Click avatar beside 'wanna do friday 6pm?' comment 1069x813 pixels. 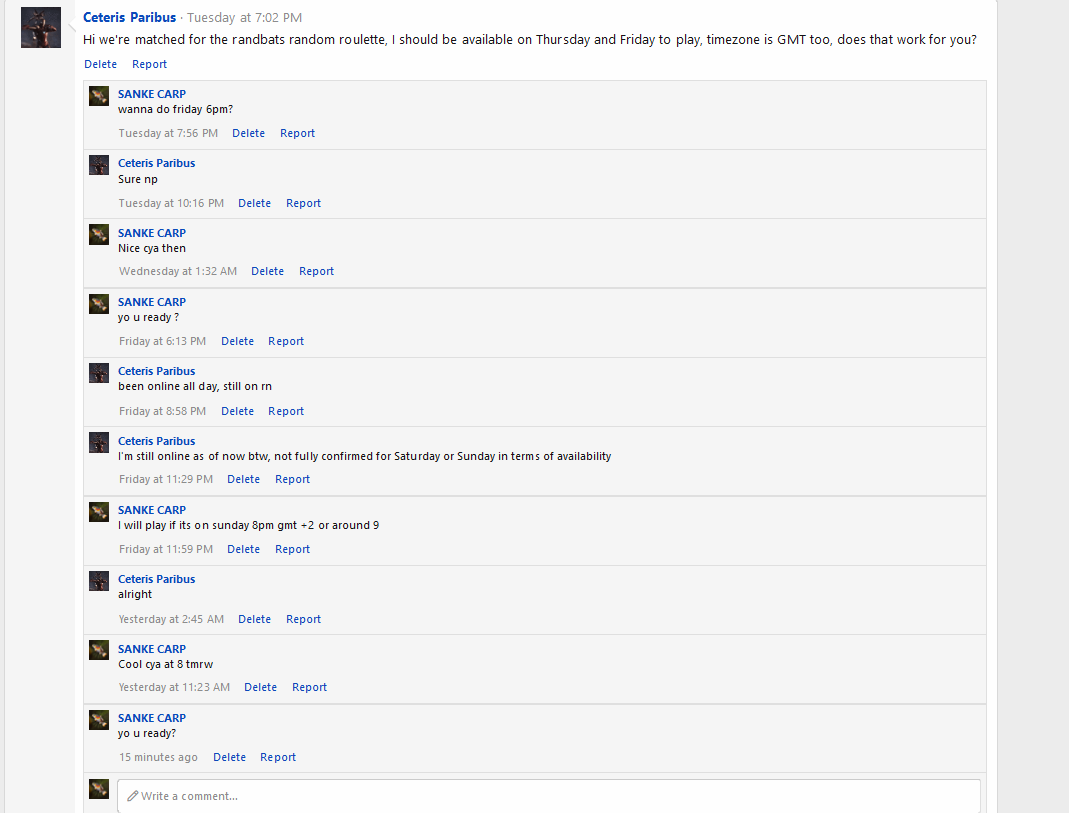[x=99, y=96]
